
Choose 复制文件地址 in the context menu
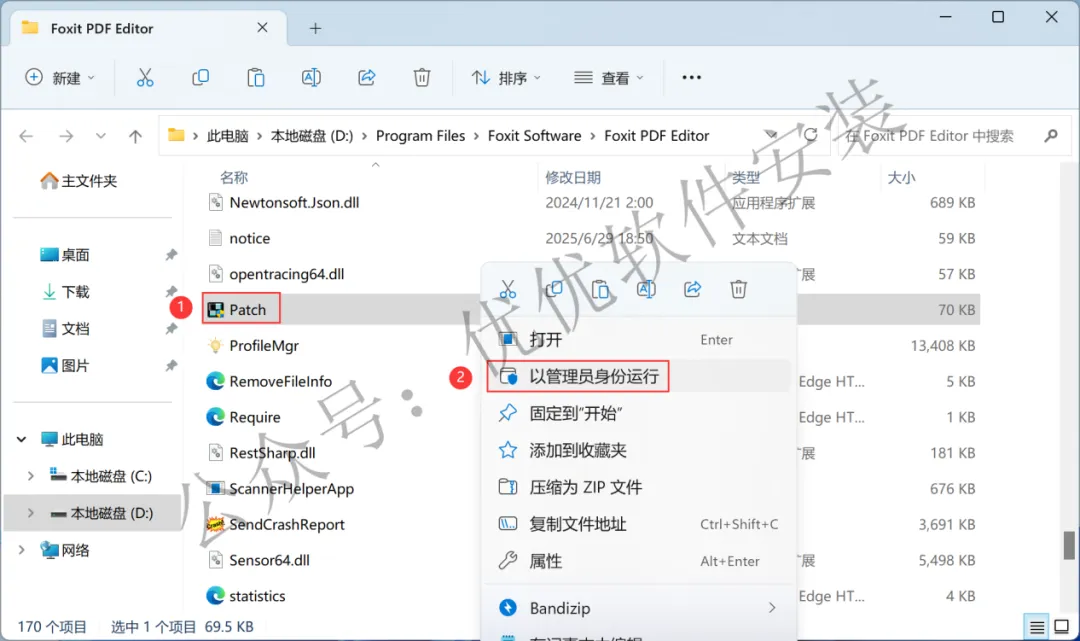pyautogui.click(x=639, y=524)
